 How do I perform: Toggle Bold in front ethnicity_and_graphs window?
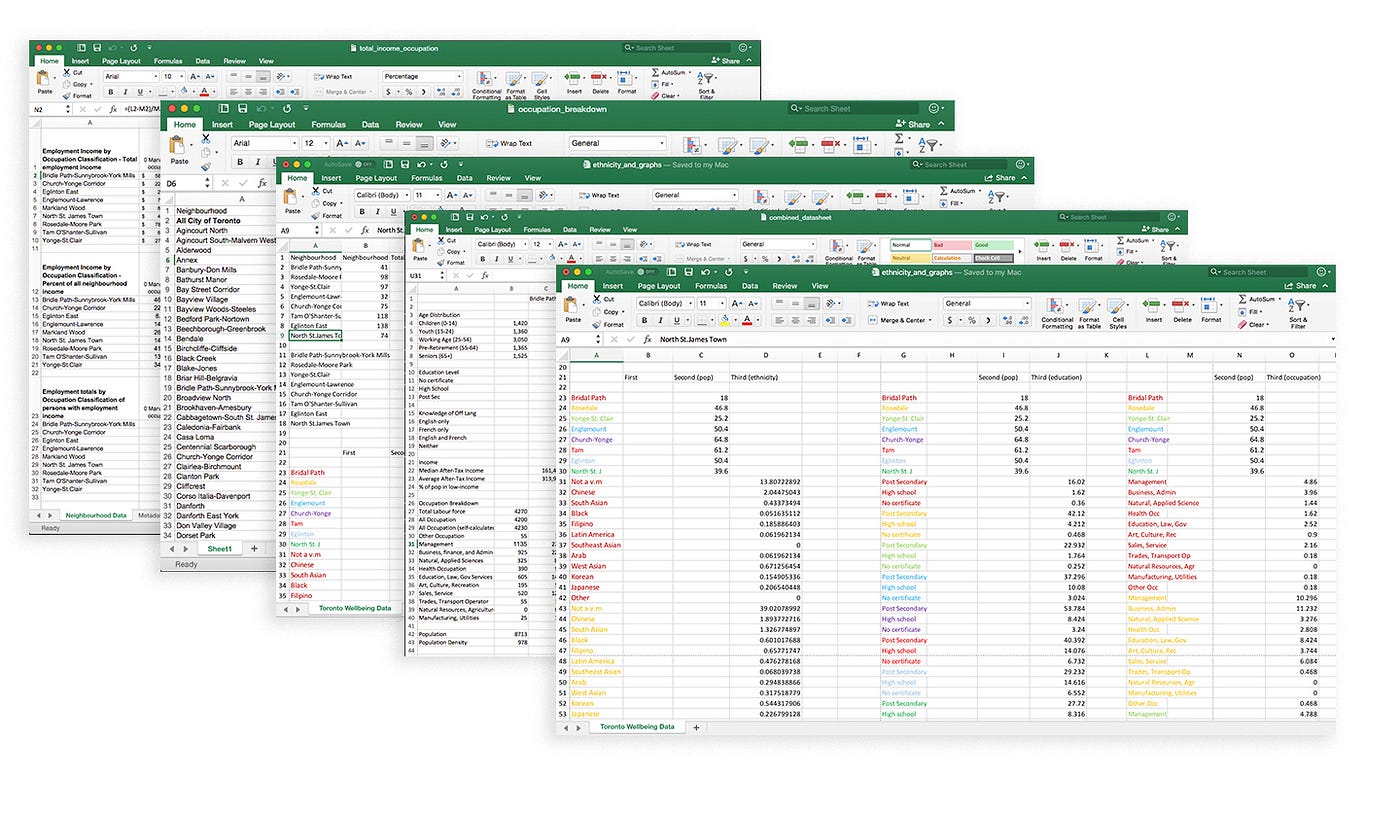pyautogui.click(x=644, y=320)
